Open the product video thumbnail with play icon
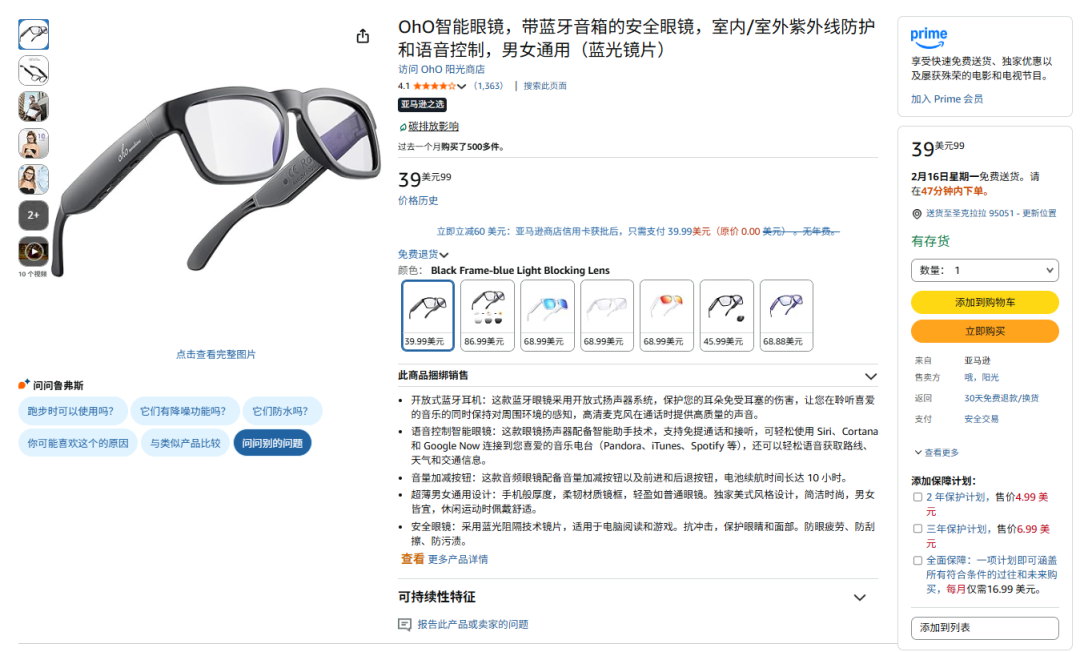The width and height of the screenshot is (1080, 652). click(33, 251)
